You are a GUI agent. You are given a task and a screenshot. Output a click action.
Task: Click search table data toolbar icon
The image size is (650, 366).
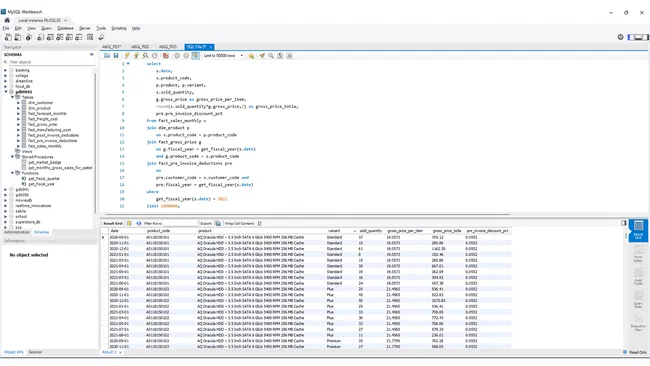[90, 37]
